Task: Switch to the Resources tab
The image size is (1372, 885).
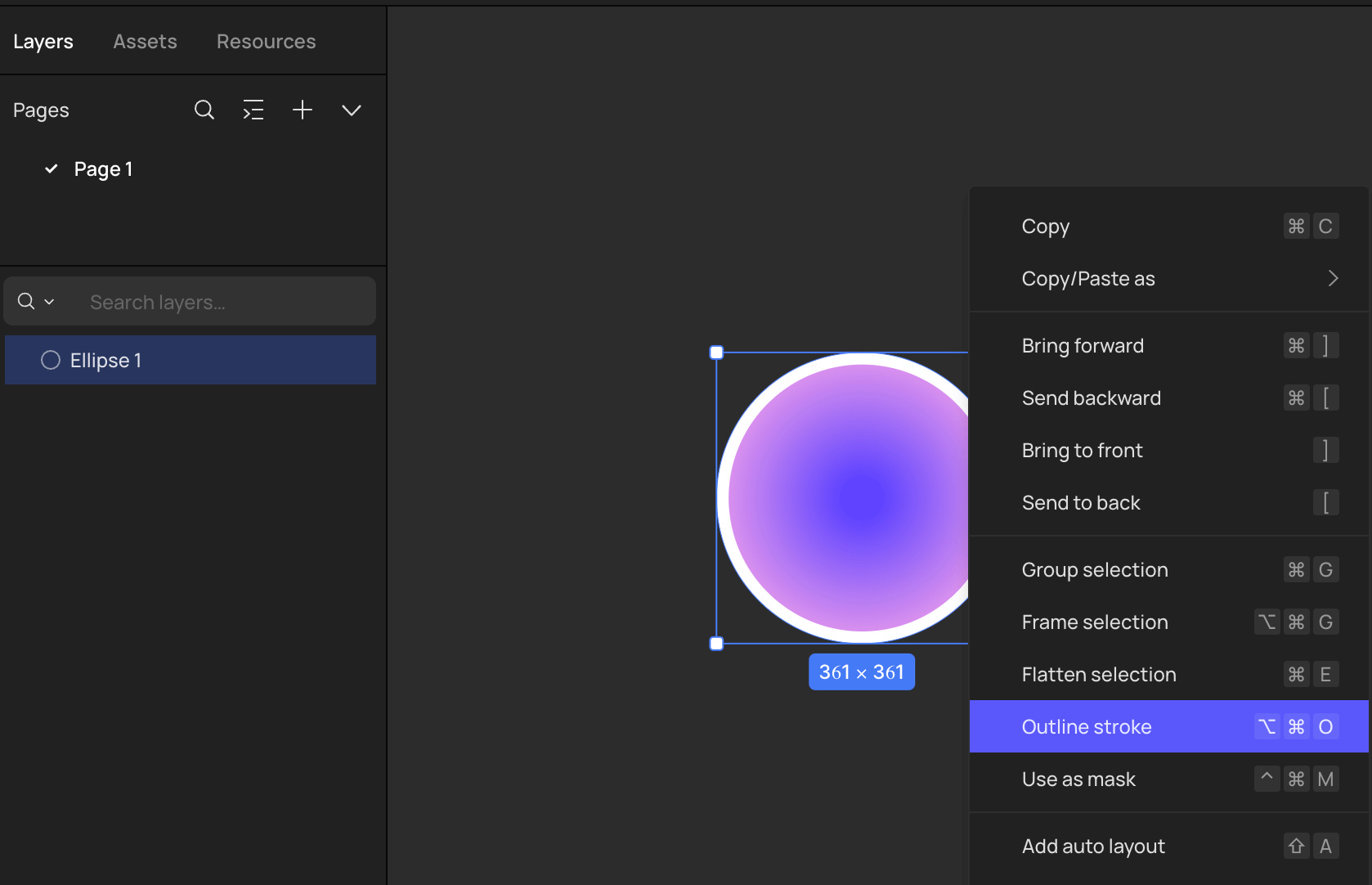Action: [x=266, y=41]
